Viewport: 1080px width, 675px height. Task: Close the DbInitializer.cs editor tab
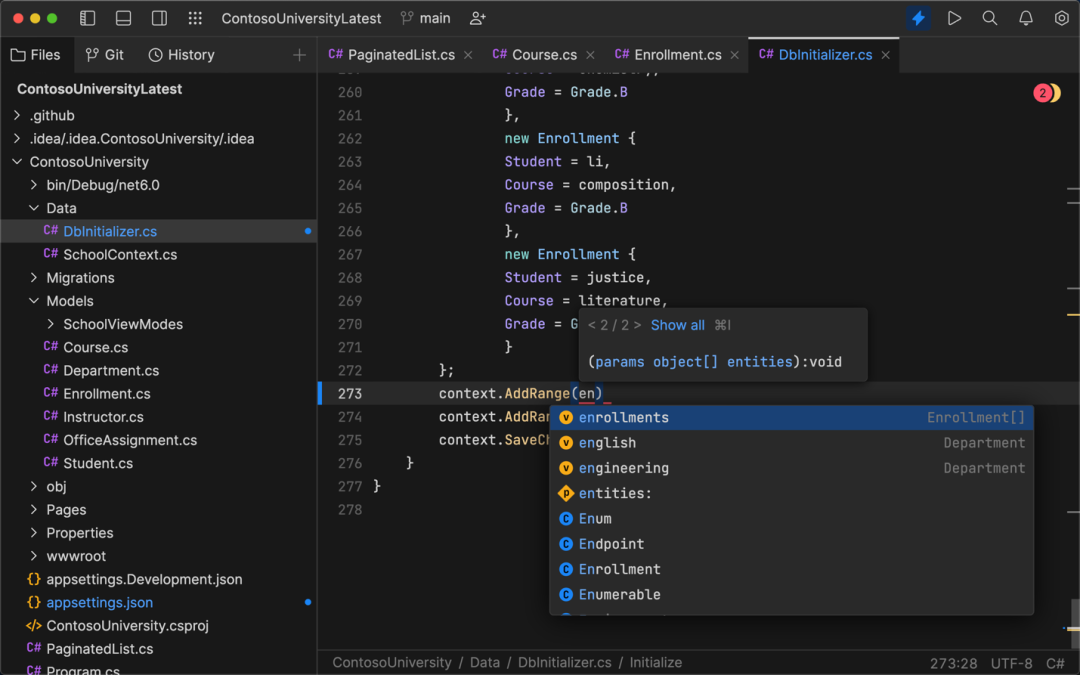886,55
